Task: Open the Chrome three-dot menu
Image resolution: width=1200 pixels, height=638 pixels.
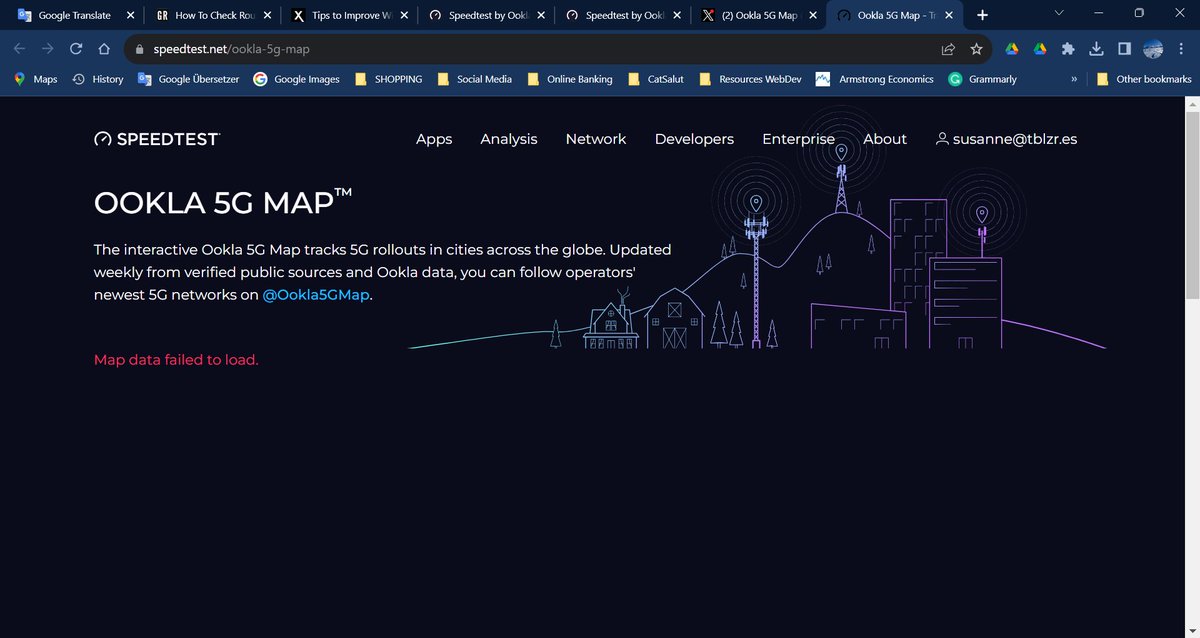Action: pos(1181,49)
